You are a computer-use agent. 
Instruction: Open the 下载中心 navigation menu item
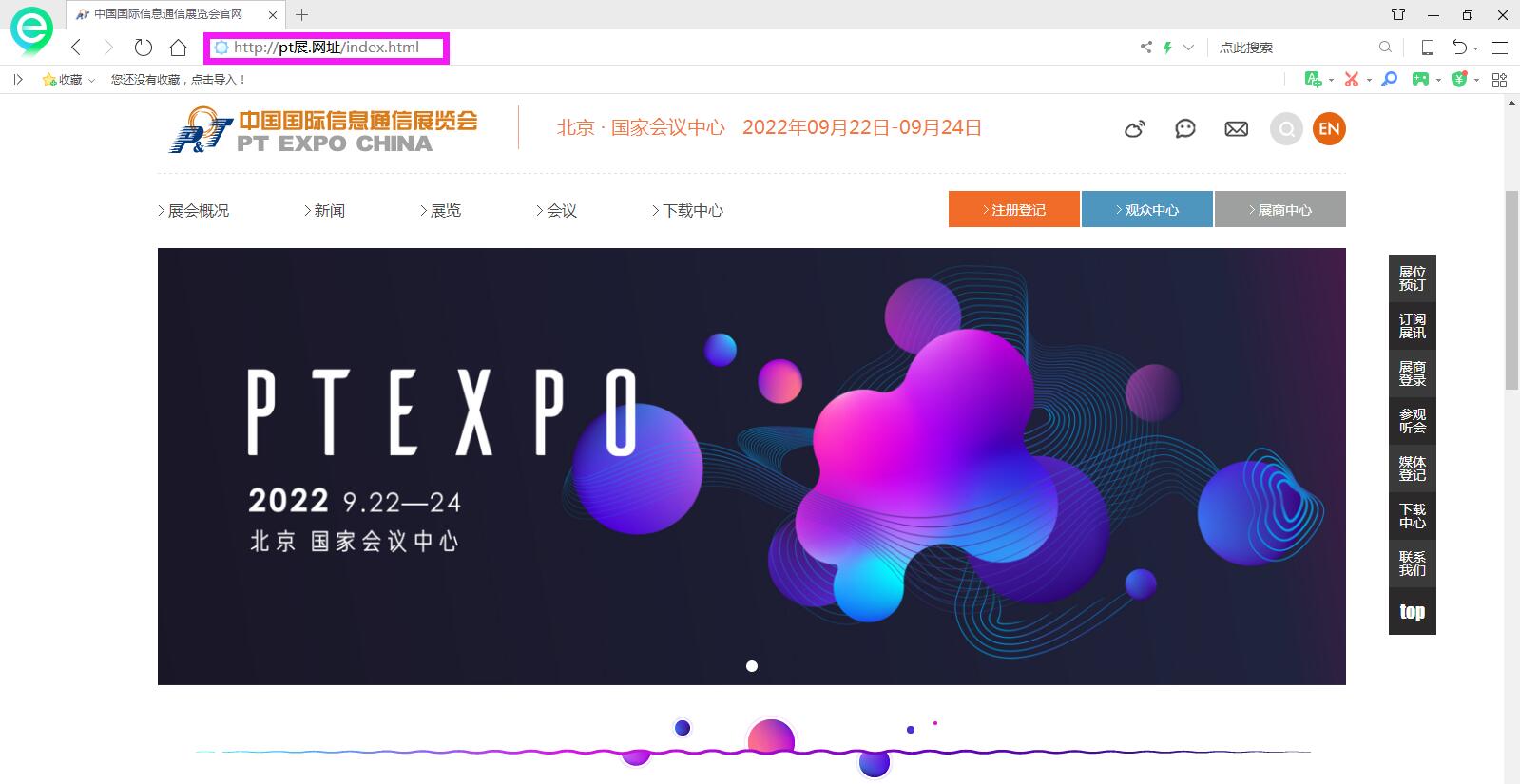[687, 211]
